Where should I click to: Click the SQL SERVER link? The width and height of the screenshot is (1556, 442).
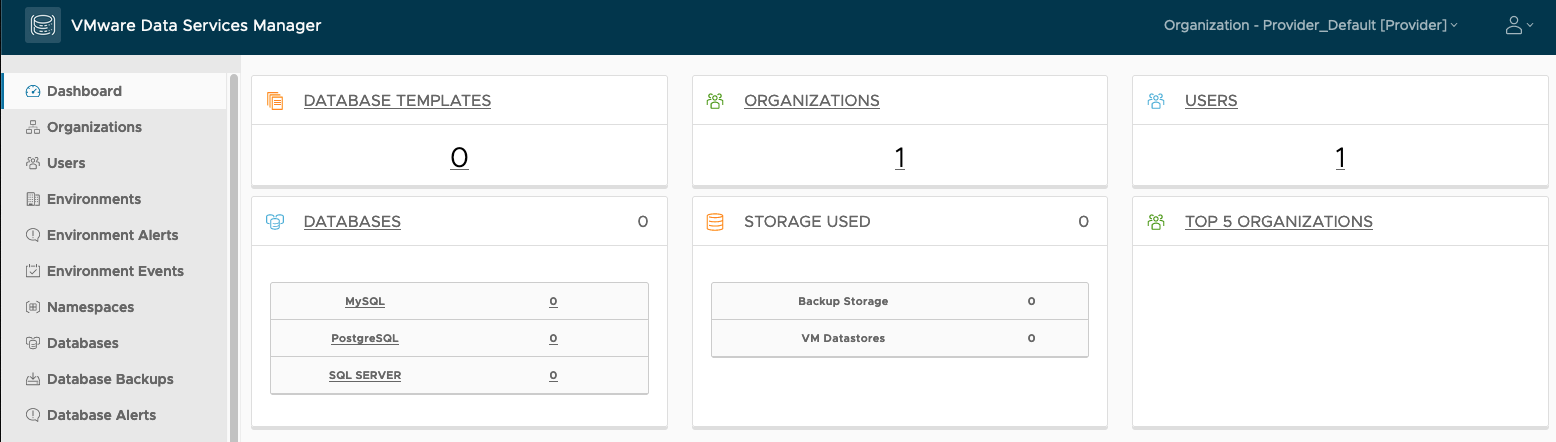(365, 375)
